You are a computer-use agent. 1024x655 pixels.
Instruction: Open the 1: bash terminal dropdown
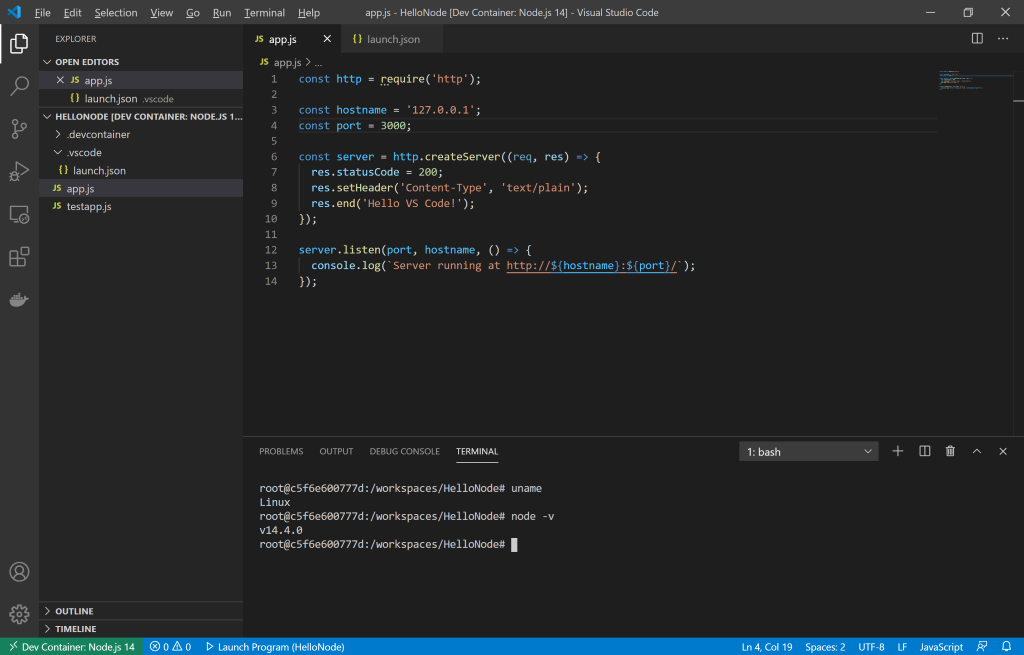coord(808,451)
